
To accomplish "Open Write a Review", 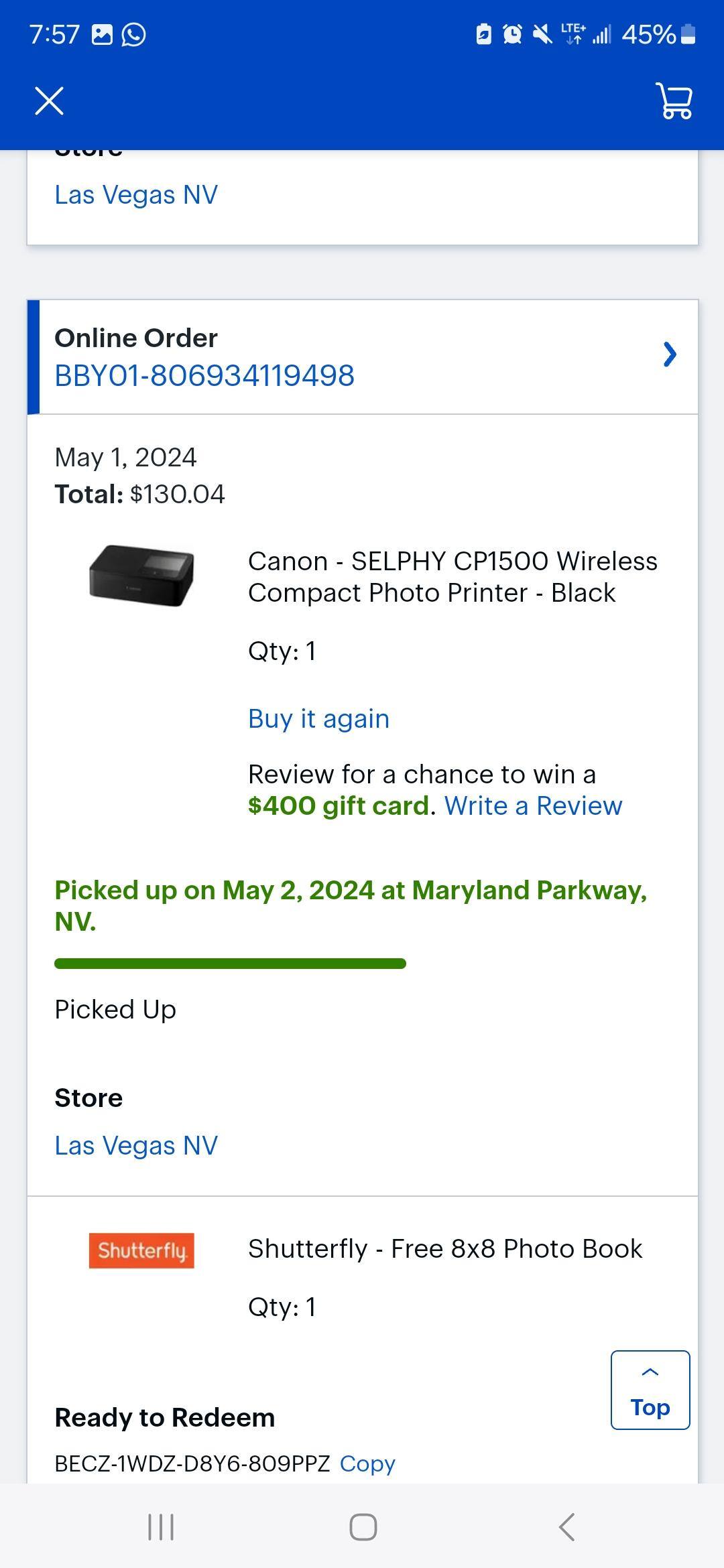I will tap(534, 805).
